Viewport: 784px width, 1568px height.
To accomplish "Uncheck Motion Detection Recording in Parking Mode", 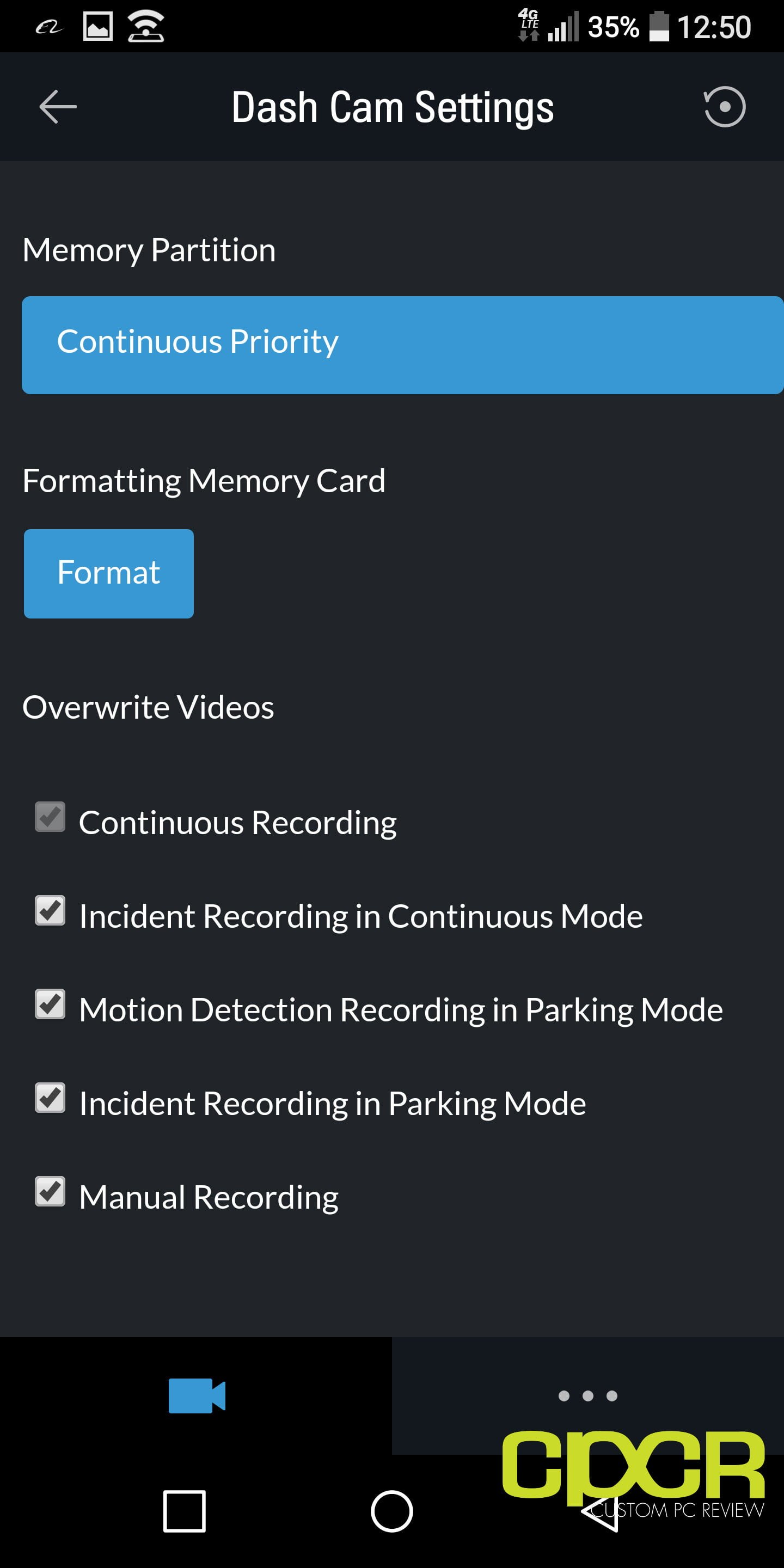I will click(50, 1004).
